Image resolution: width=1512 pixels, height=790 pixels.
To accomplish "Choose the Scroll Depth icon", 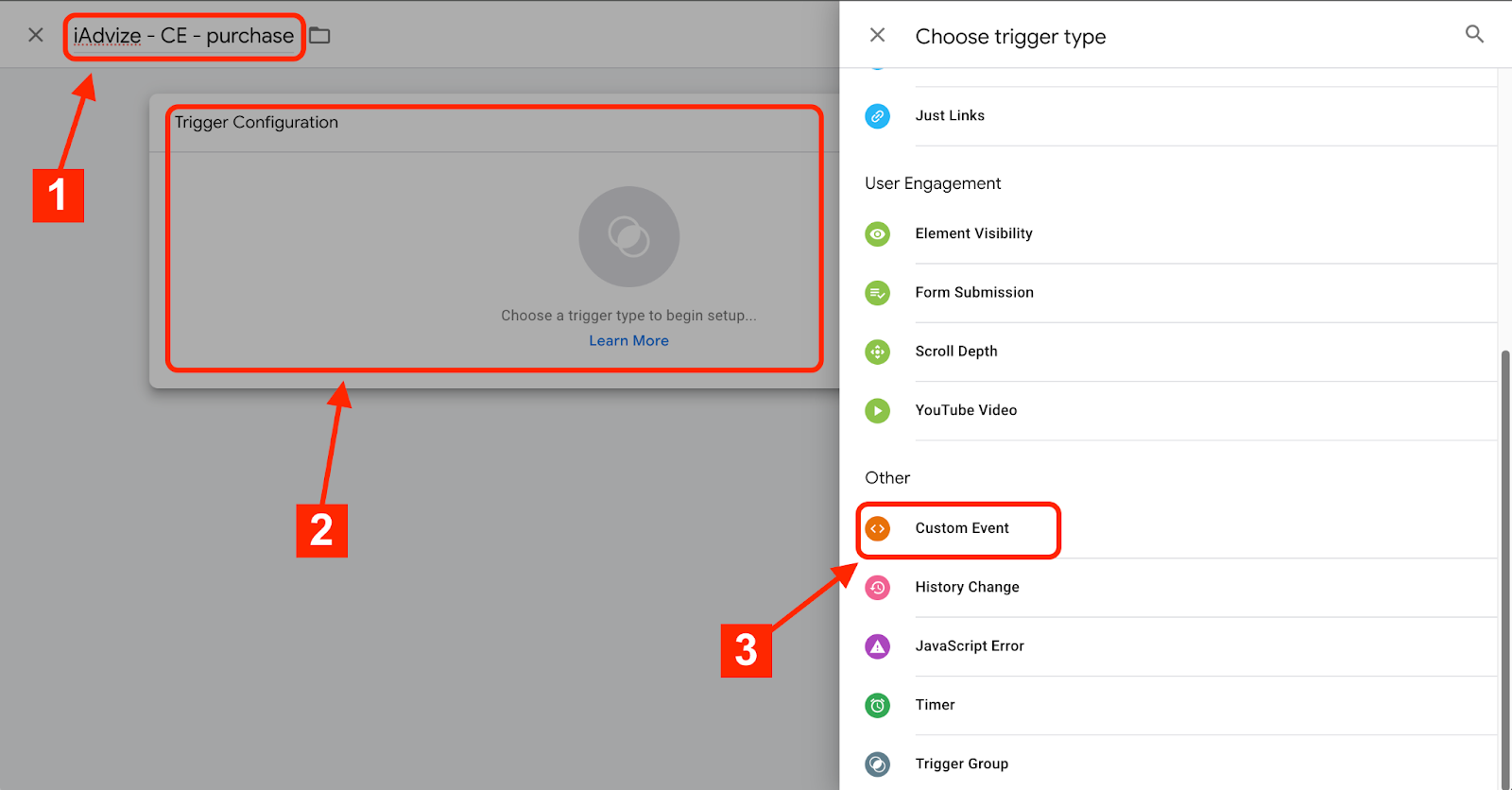I will point(877,352).
